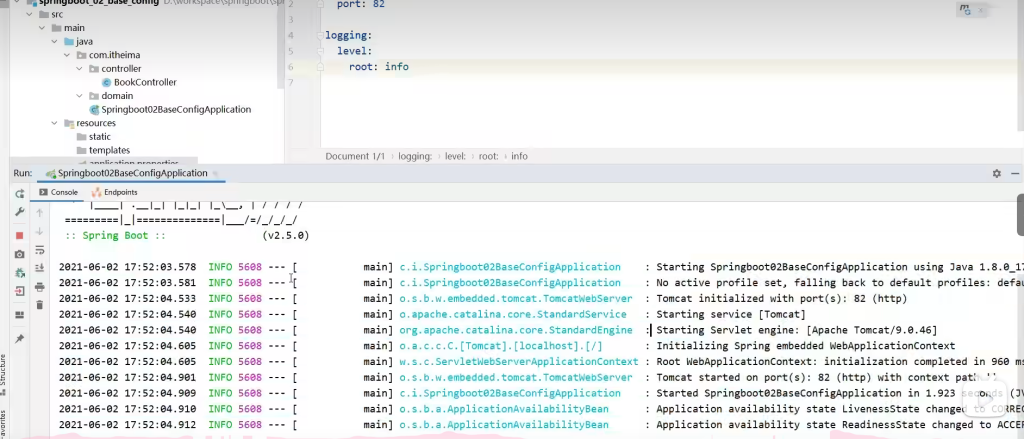Click the red Stop process button
This screenshot has height=439, width=1024.
click(x=19, y=235)
